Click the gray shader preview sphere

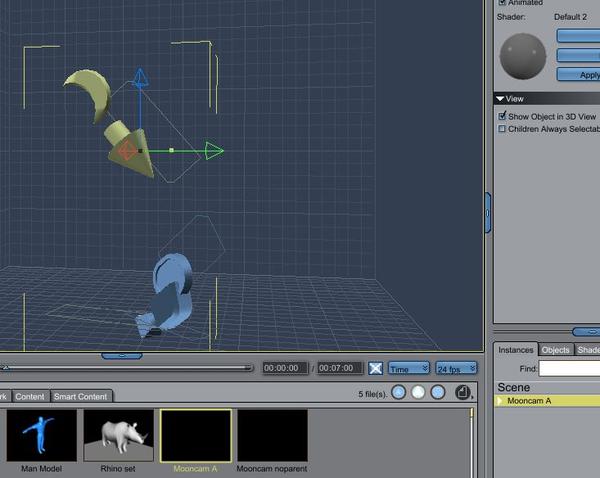coord(523,56)
